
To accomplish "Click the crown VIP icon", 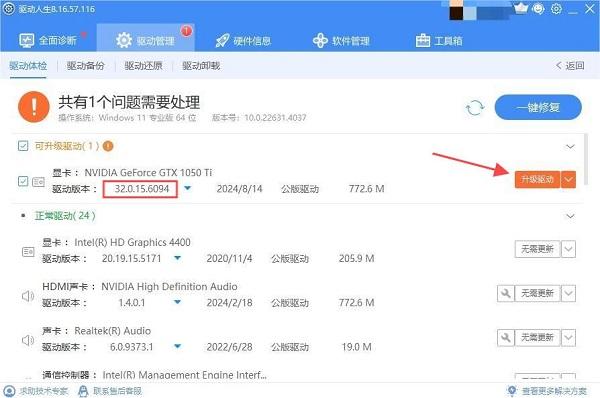I will tap(521, 8).
